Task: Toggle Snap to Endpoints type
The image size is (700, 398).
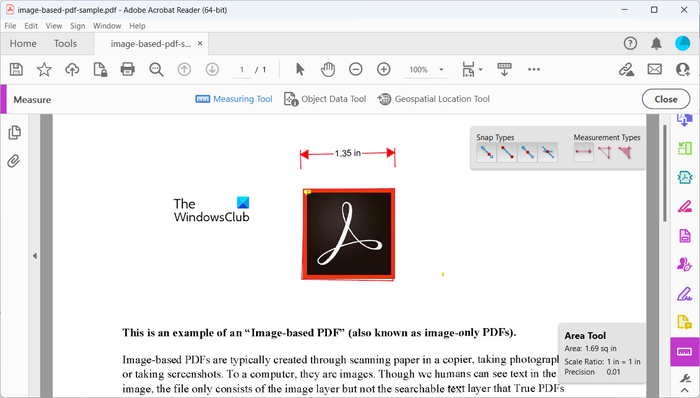Action: click(x=507, y=153)
